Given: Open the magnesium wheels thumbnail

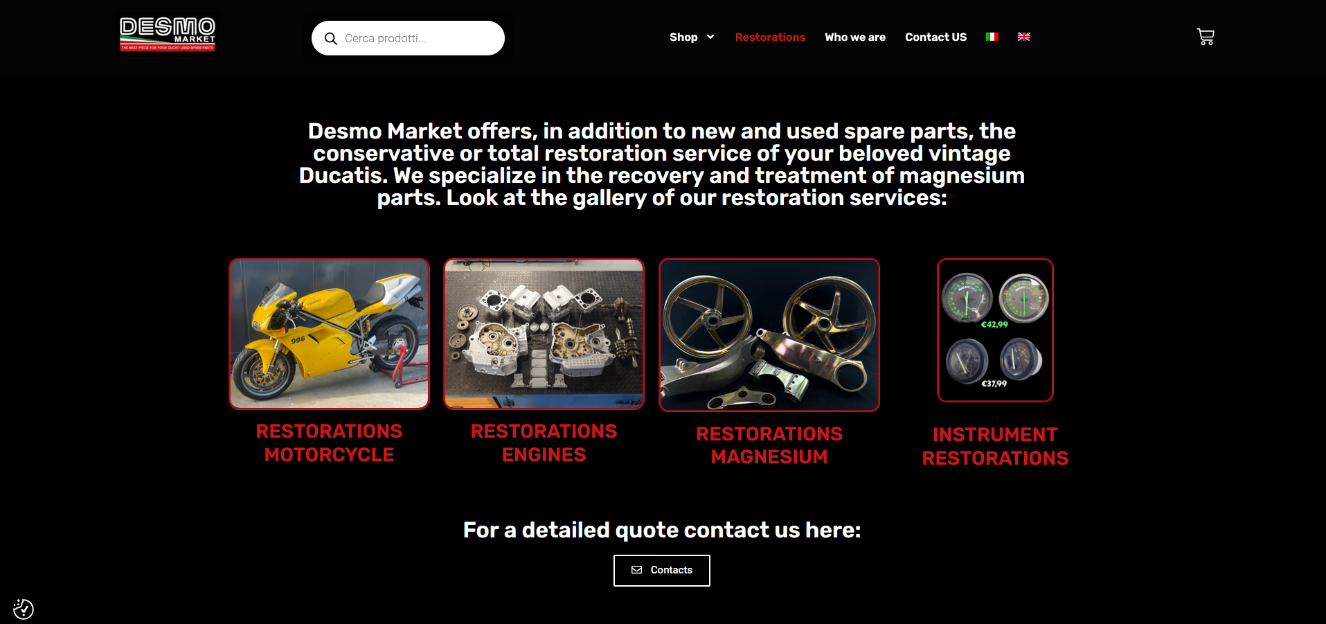Looking at the screenshot, I should point(769,335).
